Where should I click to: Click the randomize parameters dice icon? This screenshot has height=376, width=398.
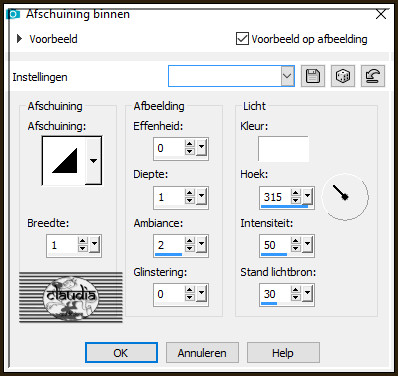(x=343, y=76)
